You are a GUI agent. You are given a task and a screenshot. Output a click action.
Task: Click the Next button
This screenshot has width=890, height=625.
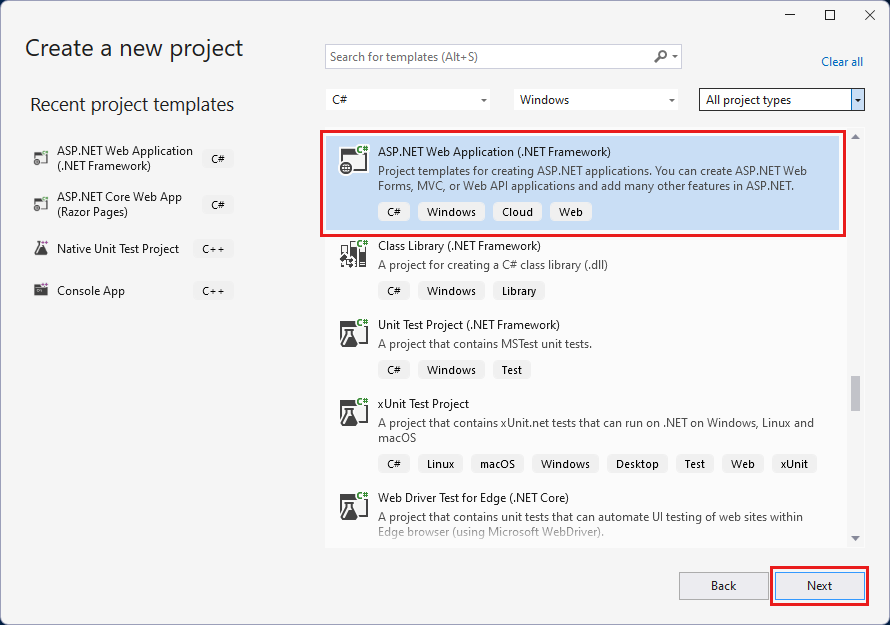click(819, 586)
